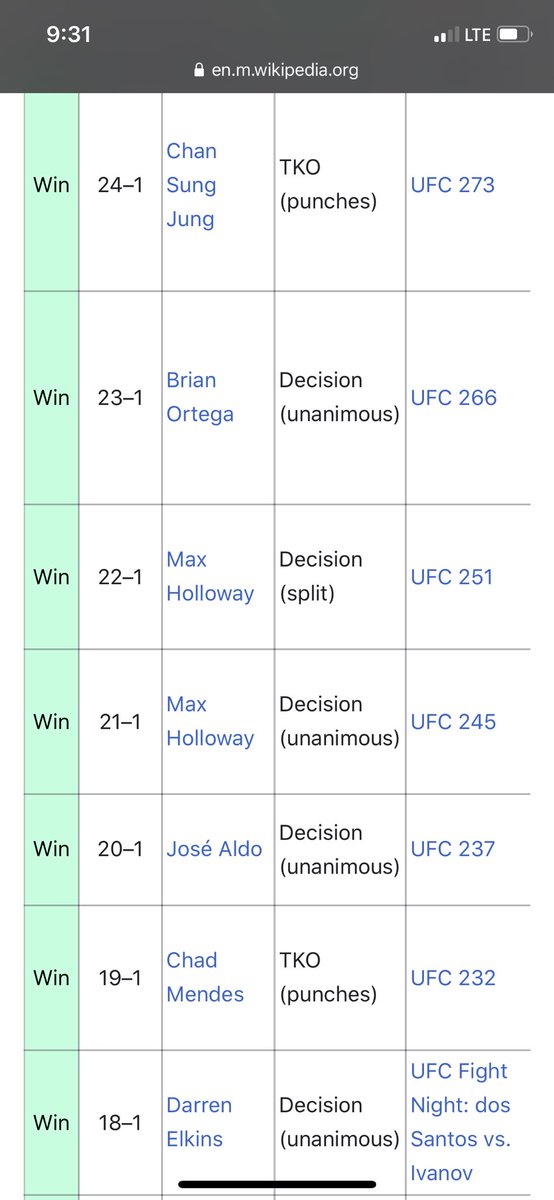Tap the home indicator bar at bottom
The height and width of the screenshot is (1200, 554).
pyautogui.click(x=277, y=1185)
